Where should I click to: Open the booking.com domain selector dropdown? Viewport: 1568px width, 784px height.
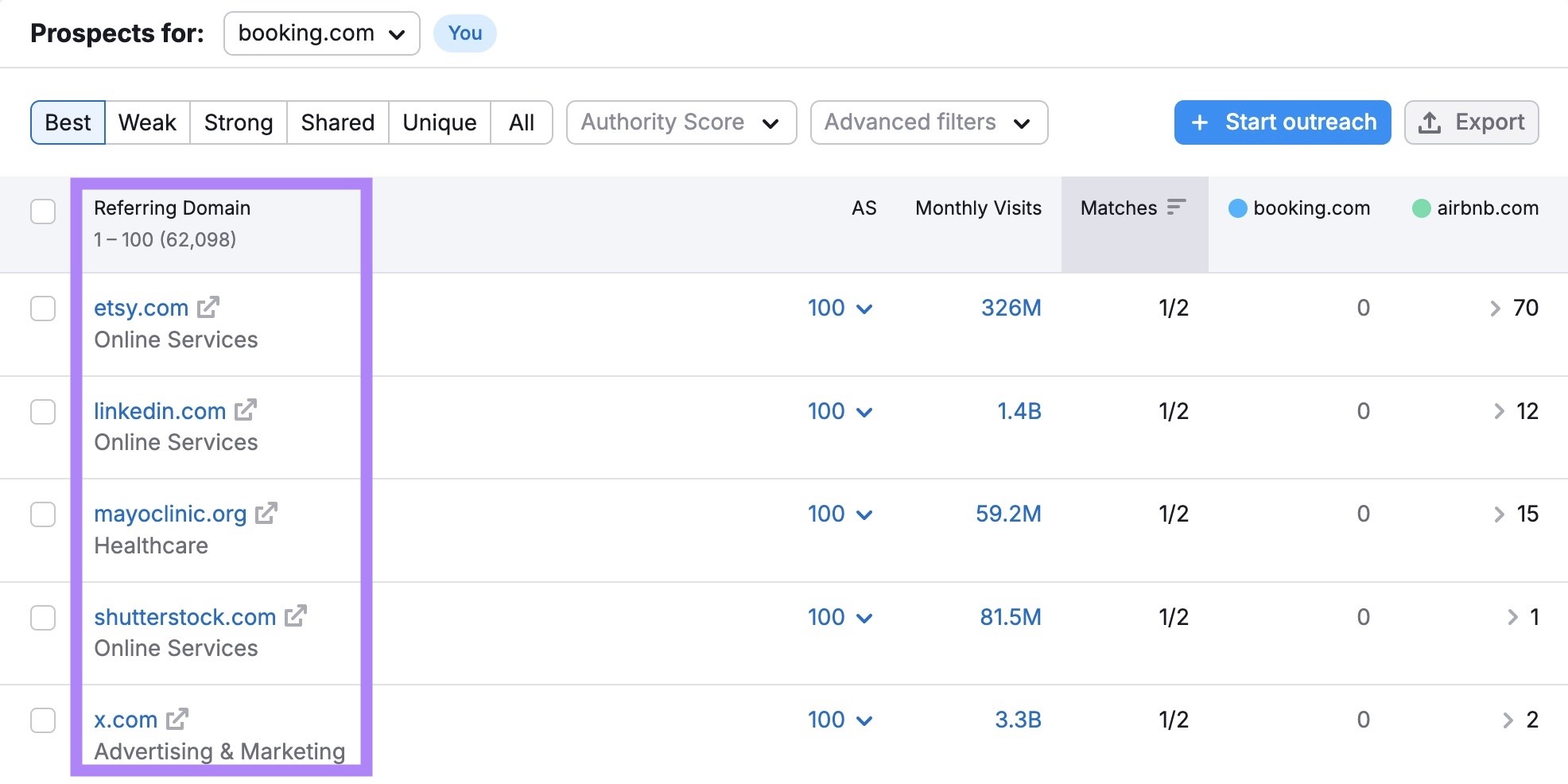[321, 33]
